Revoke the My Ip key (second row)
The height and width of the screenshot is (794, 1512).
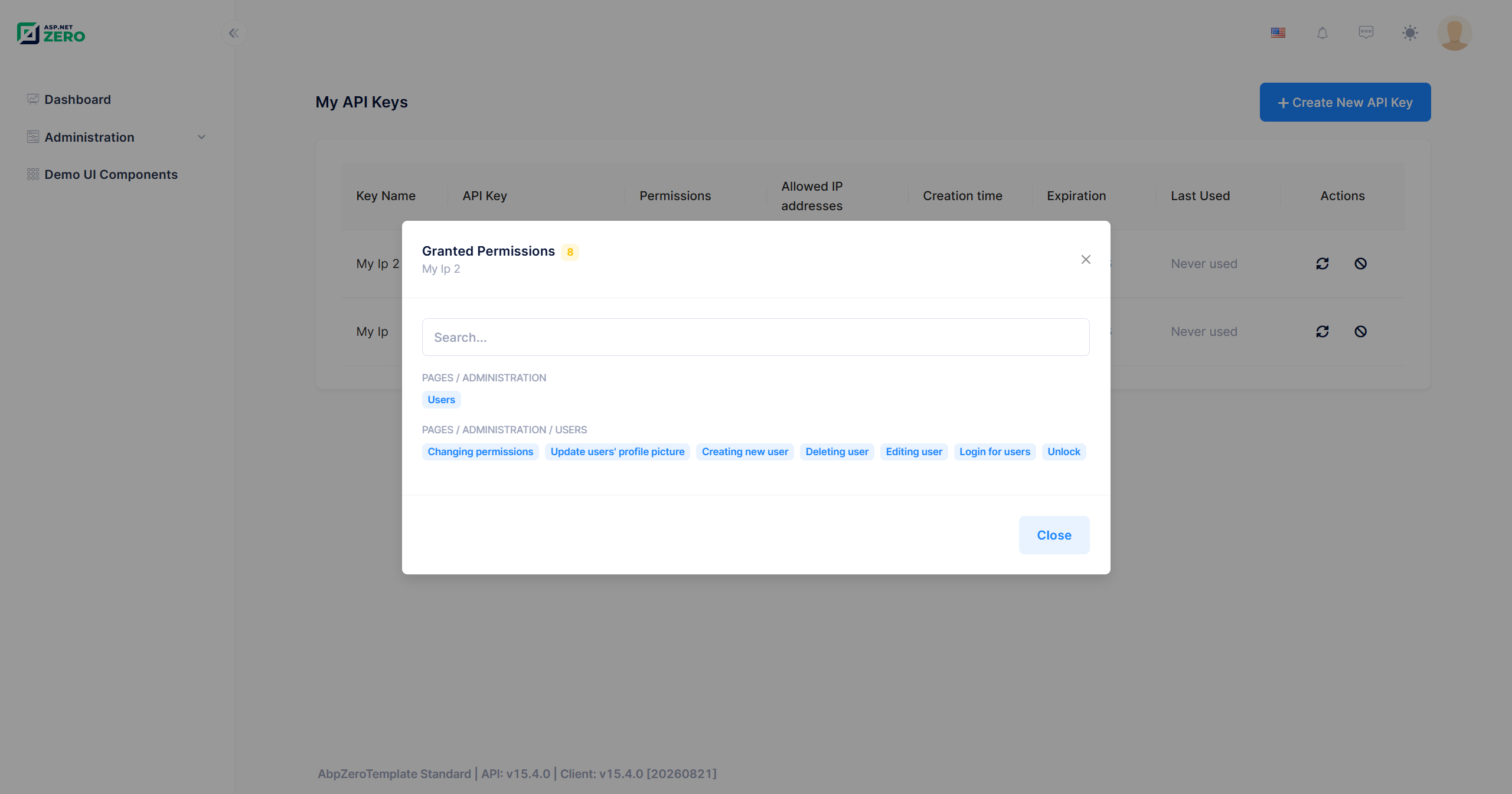point(1360,331)
